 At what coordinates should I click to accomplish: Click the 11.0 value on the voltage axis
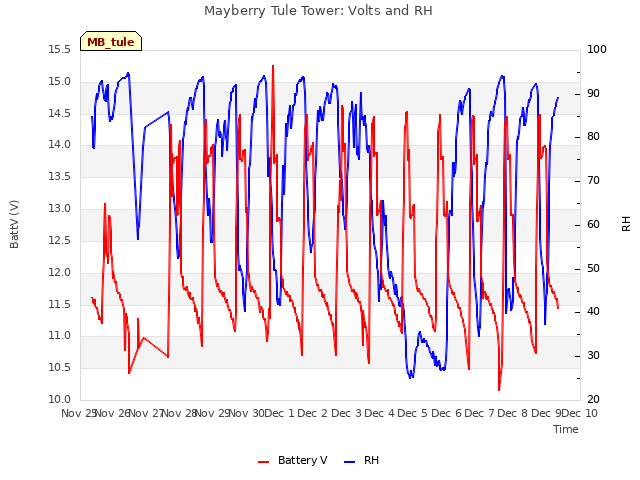[60, 336]
